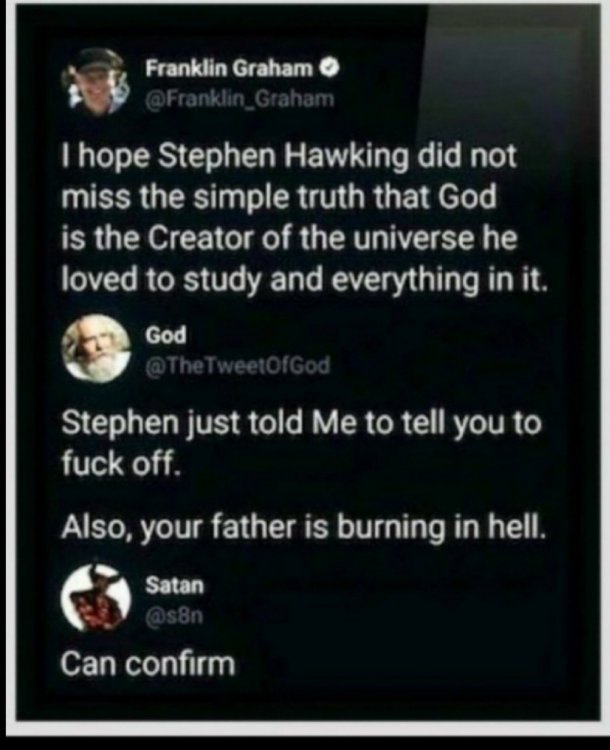Click the 'fuck off.' line in God's reply

click(122, 463)
